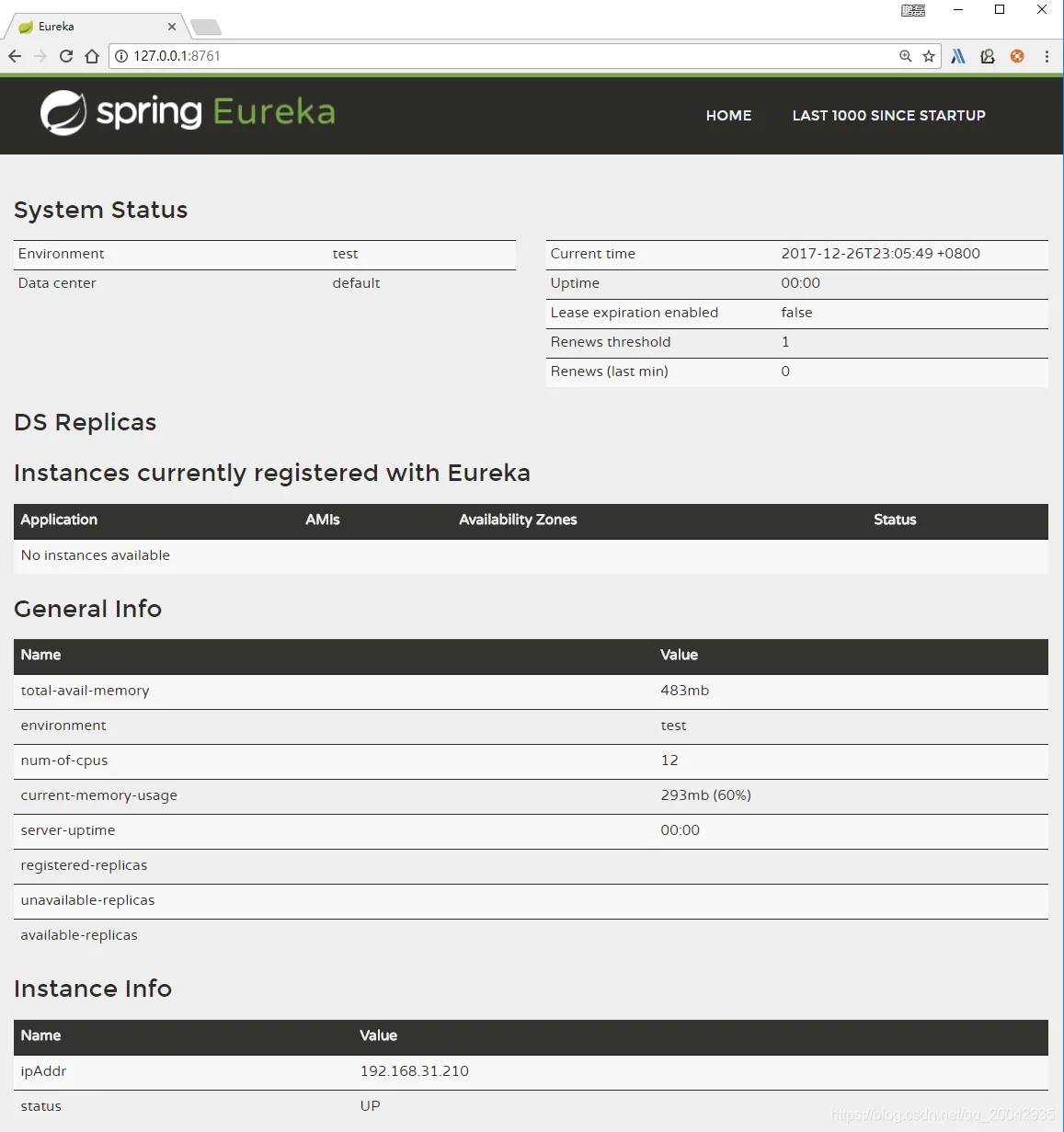Open the HOME navigation link

coord(728,116)
